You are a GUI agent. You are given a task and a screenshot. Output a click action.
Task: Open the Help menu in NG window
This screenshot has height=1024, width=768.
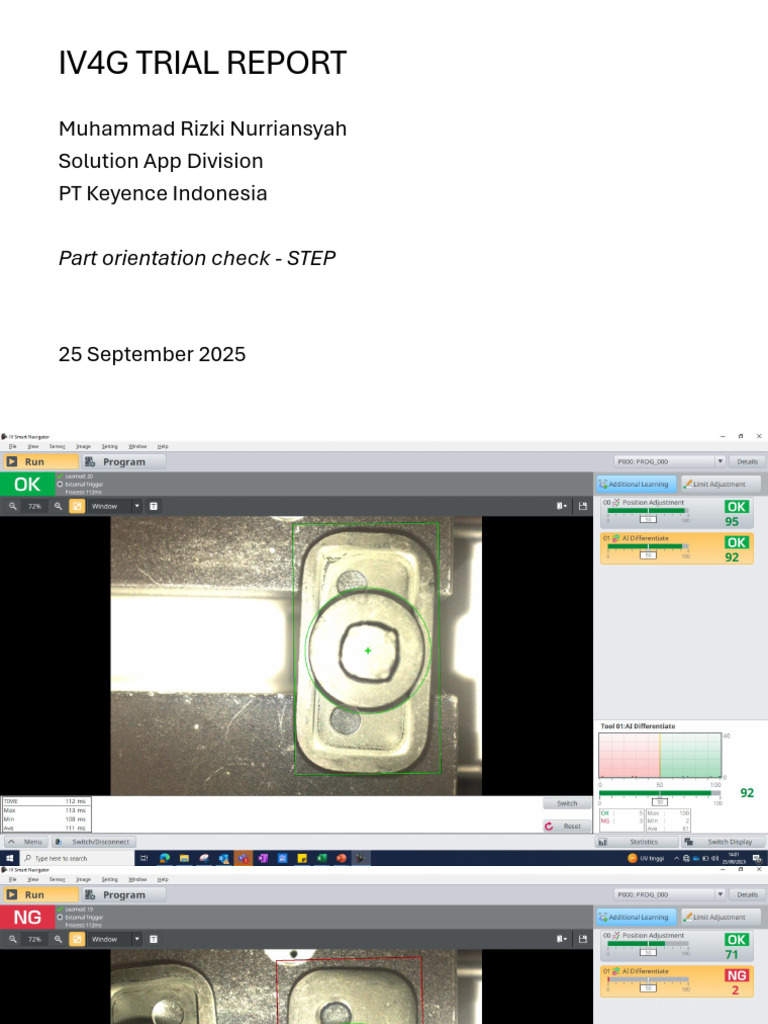(x=163, y=880)
